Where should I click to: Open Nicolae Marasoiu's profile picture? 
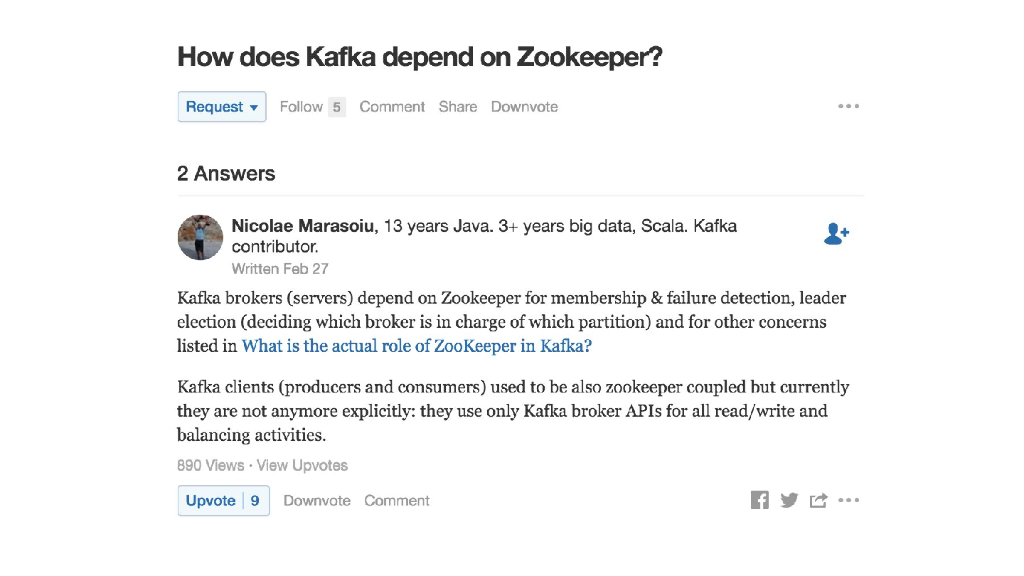(x=200, y=237)
